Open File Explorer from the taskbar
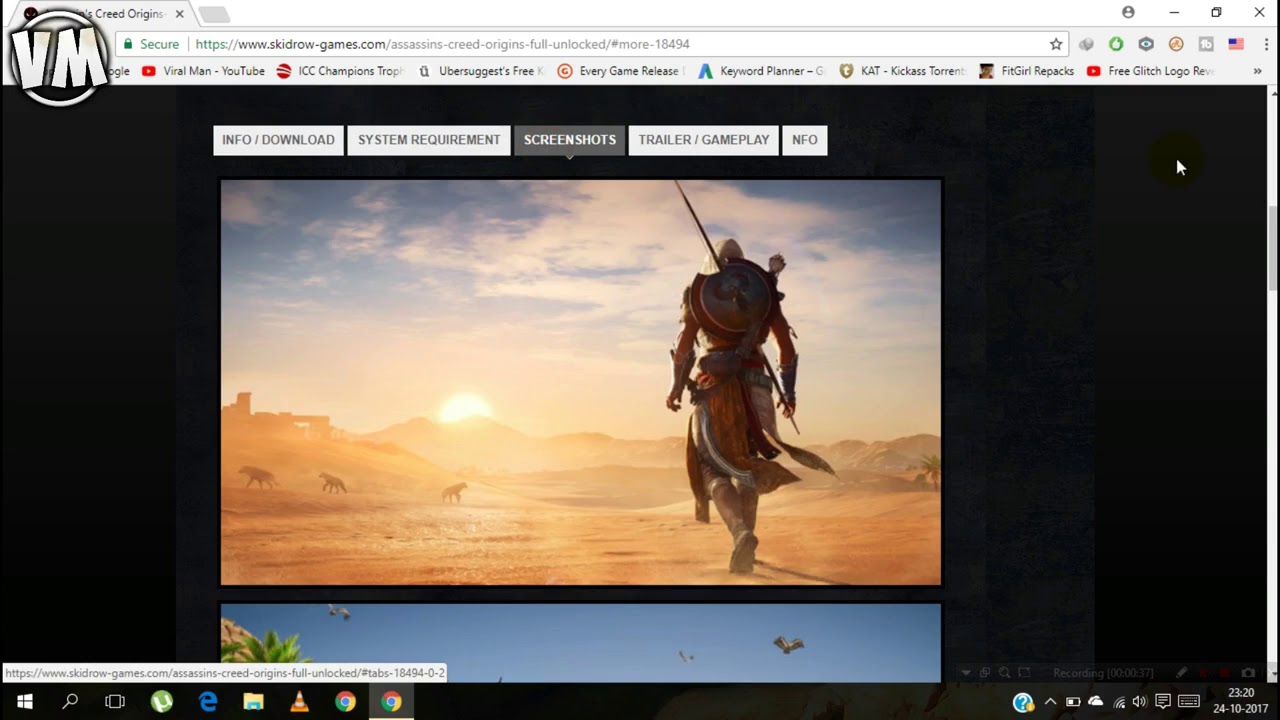 point(253,702)
